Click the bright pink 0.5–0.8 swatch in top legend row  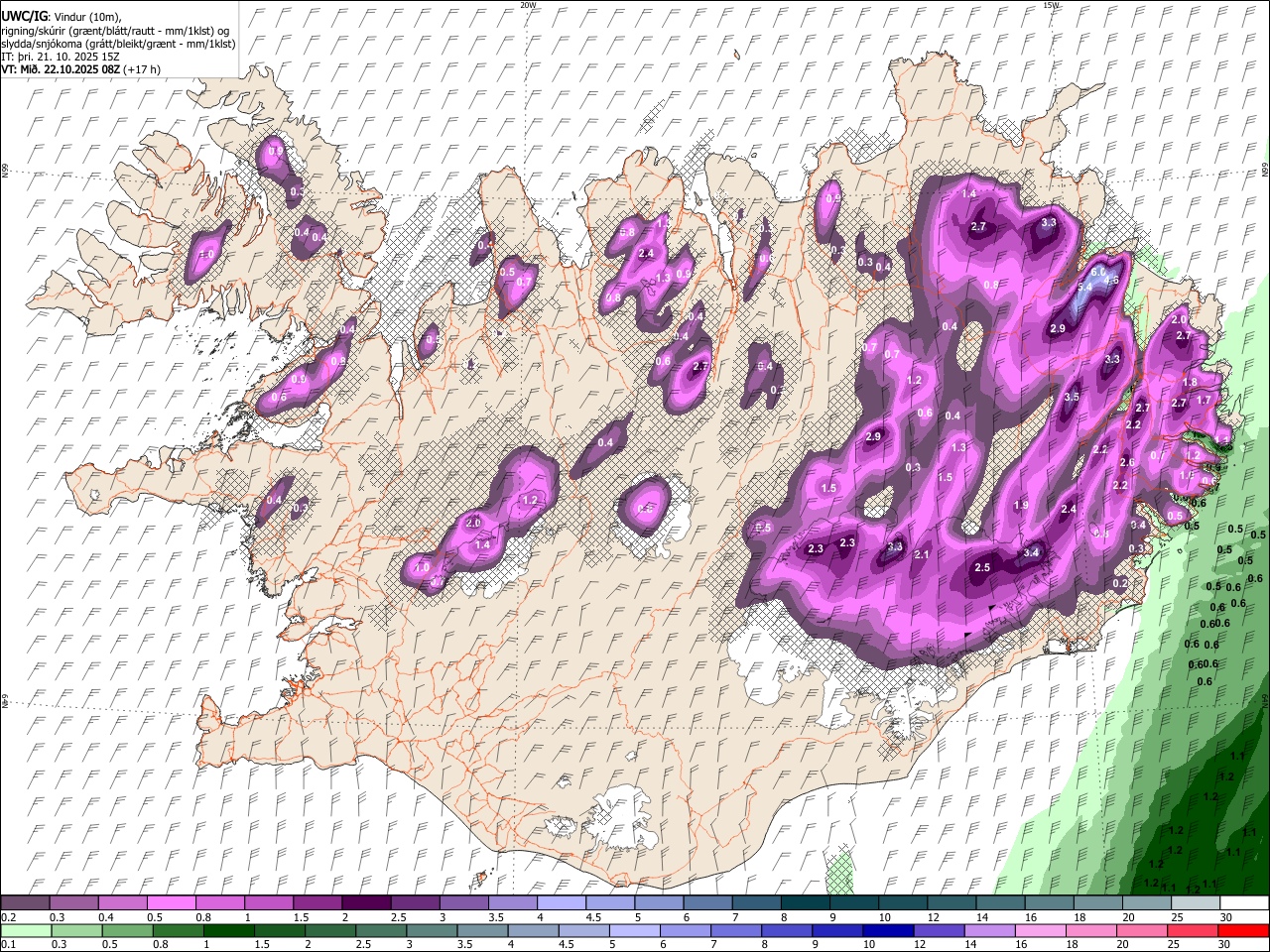171,902
